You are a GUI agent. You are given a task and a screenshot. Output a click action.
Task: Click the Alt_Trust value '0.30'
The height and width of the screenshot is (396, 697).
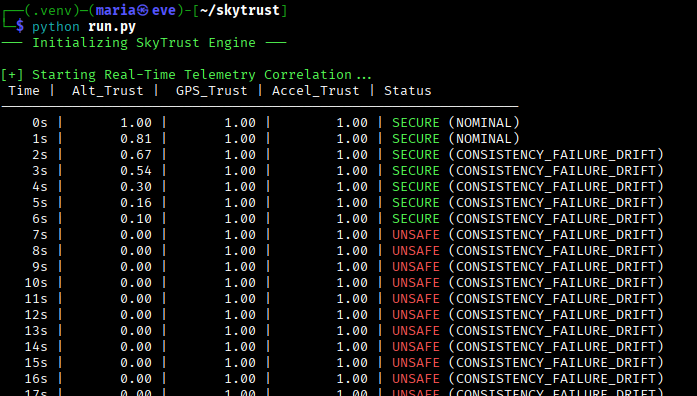click(x=136, y=187)
